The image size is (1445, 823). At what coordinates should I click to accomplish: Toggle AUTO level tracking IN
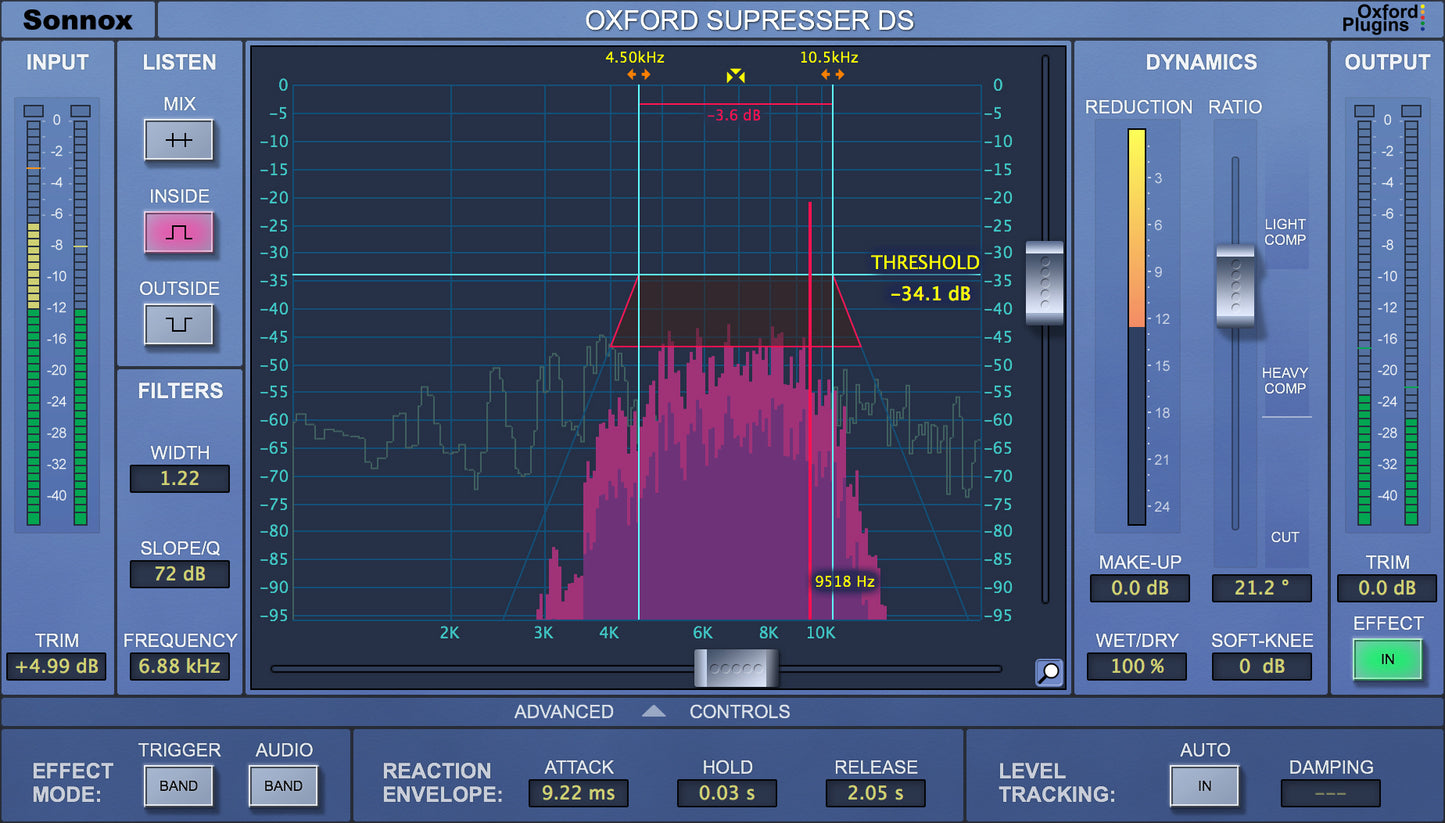click(1204, 786)
